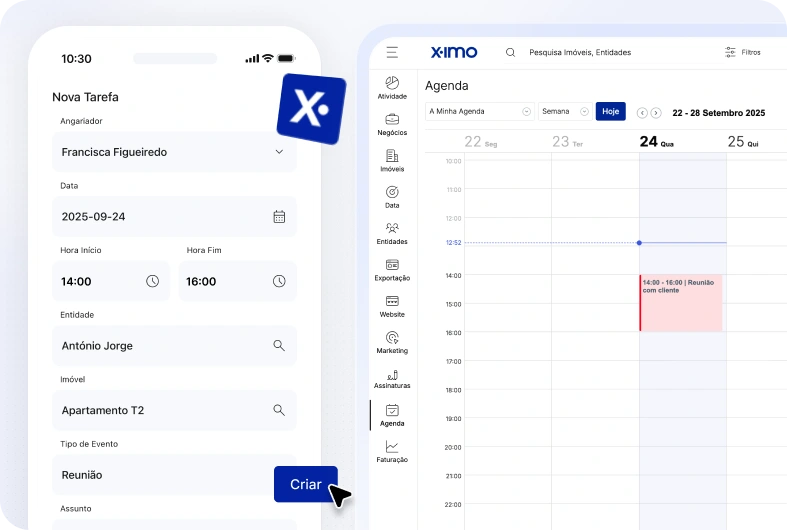The image size is (787, 530).
Task: Open the hamburger menu icon
Action: pos(392,52)
